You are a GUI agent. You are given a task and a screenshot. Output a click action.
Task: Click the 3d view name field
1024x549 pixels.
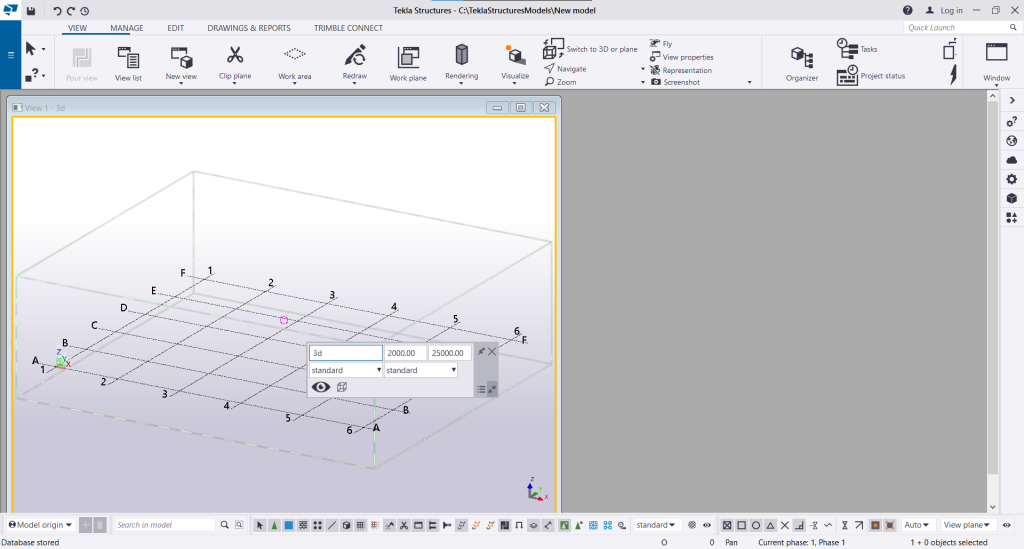[345, 353]
